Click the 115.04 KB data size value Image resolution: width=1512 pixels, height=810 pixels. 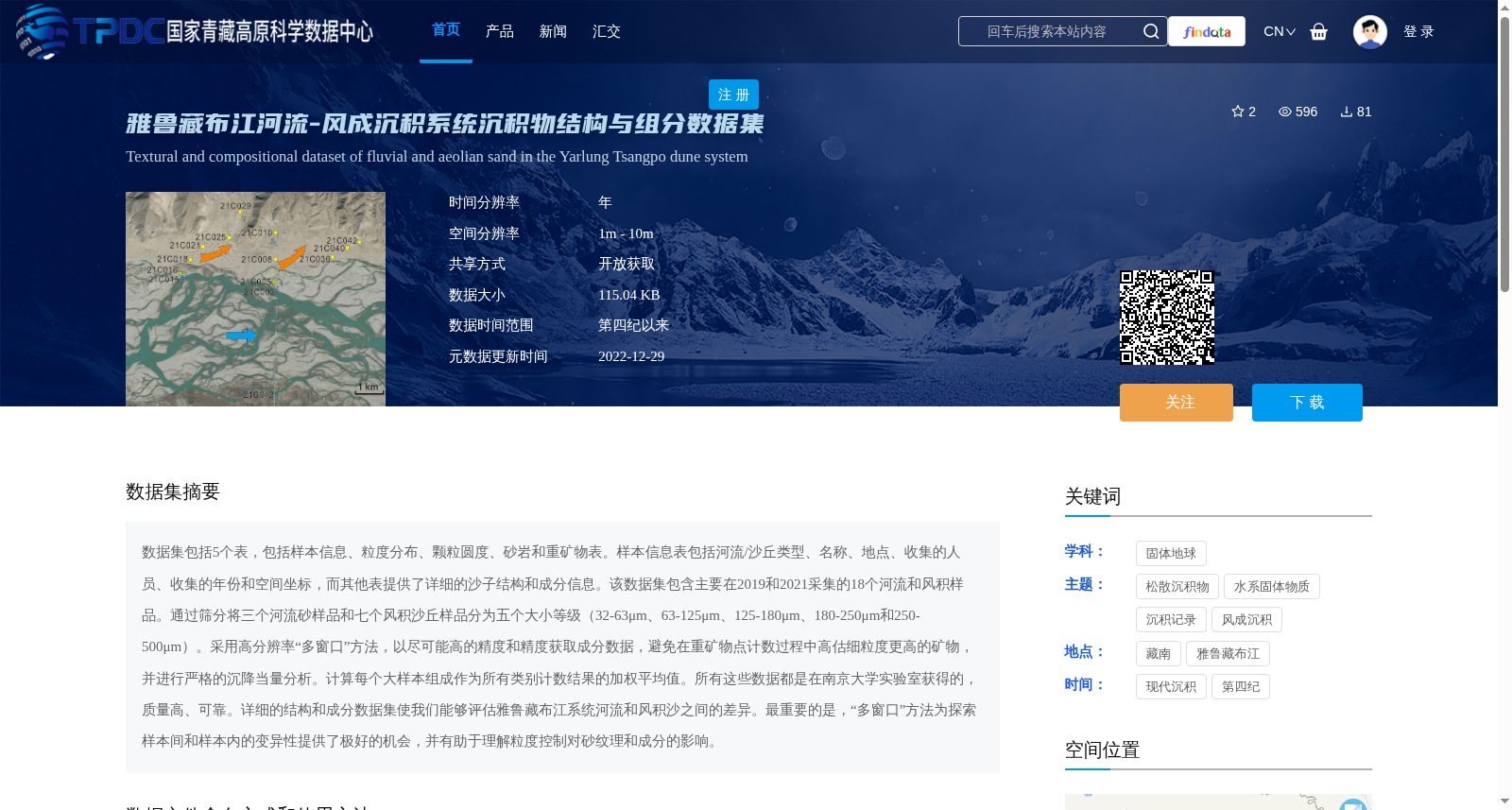point(629,295)
